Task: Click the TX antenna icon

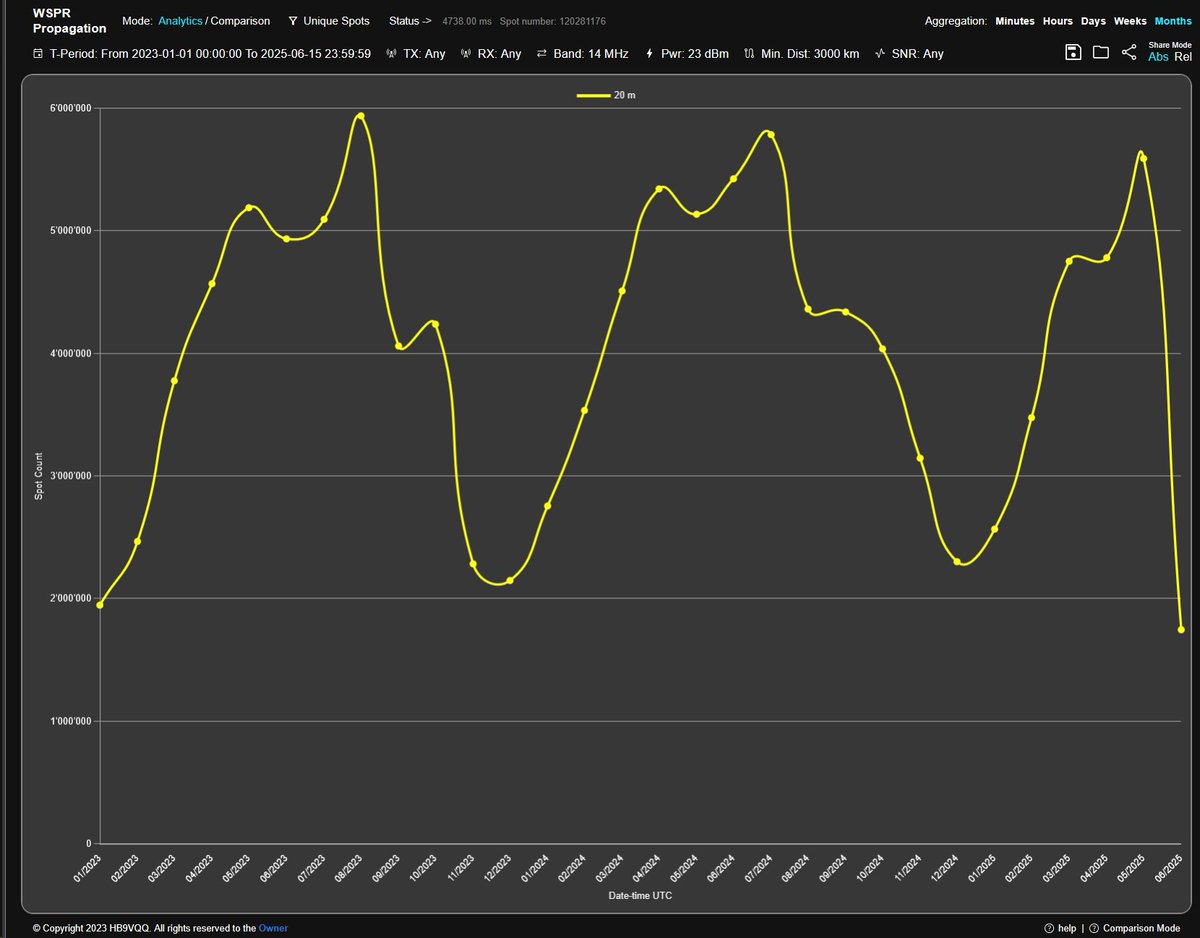Action: point(391,53)
